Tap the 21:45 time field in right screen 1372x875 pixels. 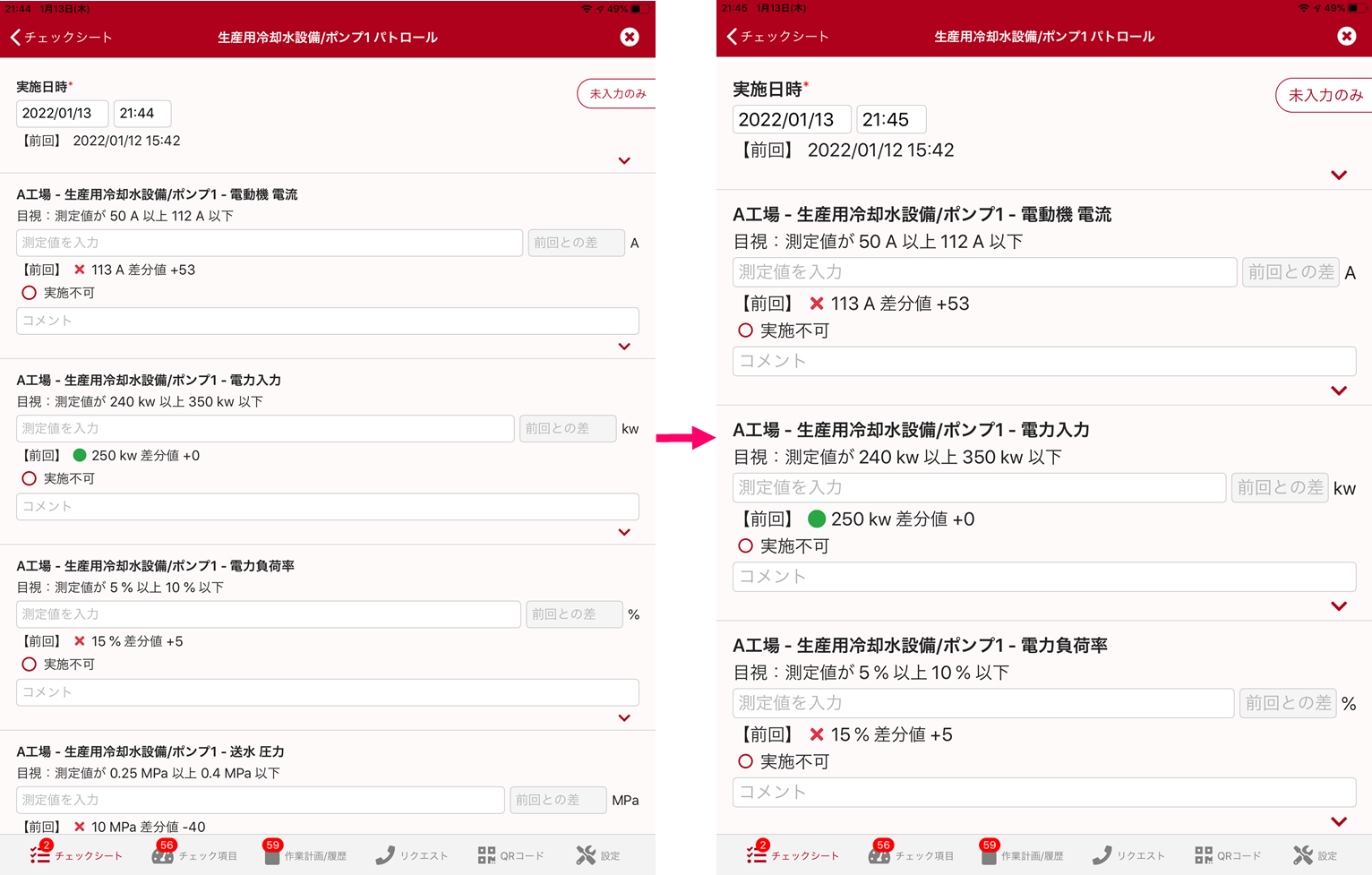tap(890, 120)
